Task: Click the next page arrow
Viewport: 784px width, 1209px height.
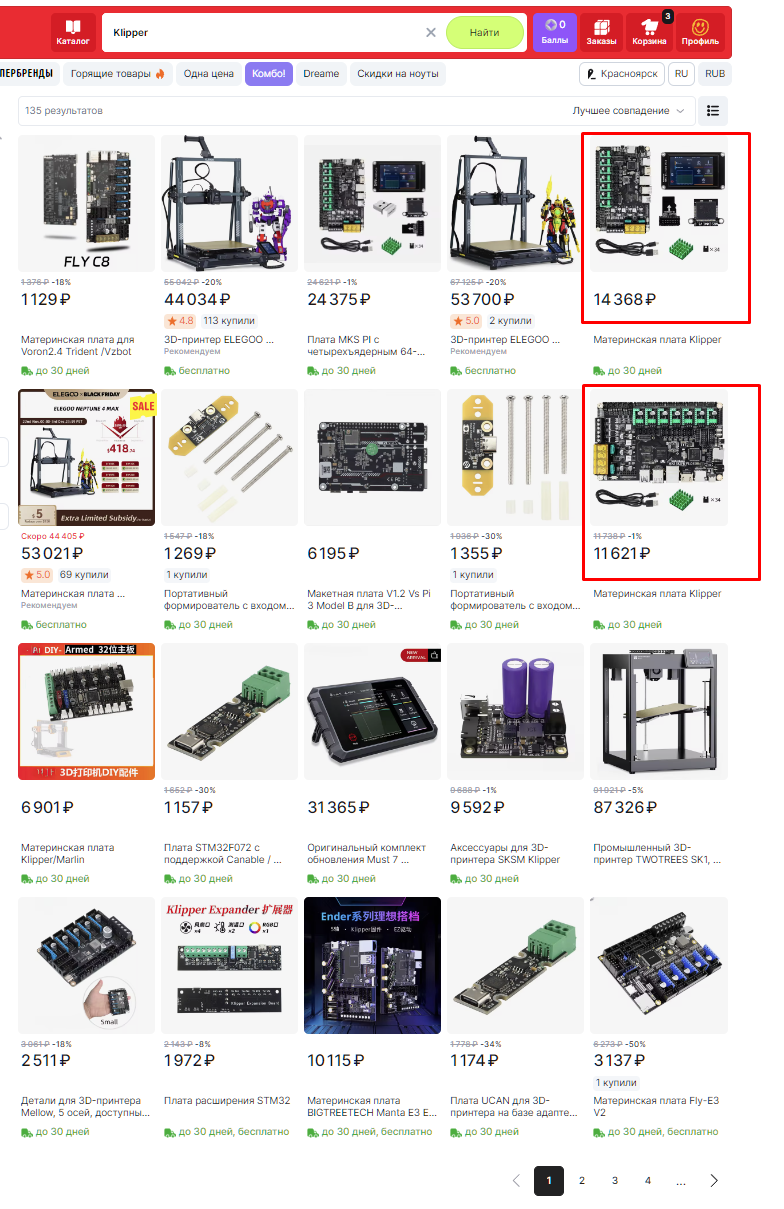Action: pyautogui.click(x=714, y=1181)
